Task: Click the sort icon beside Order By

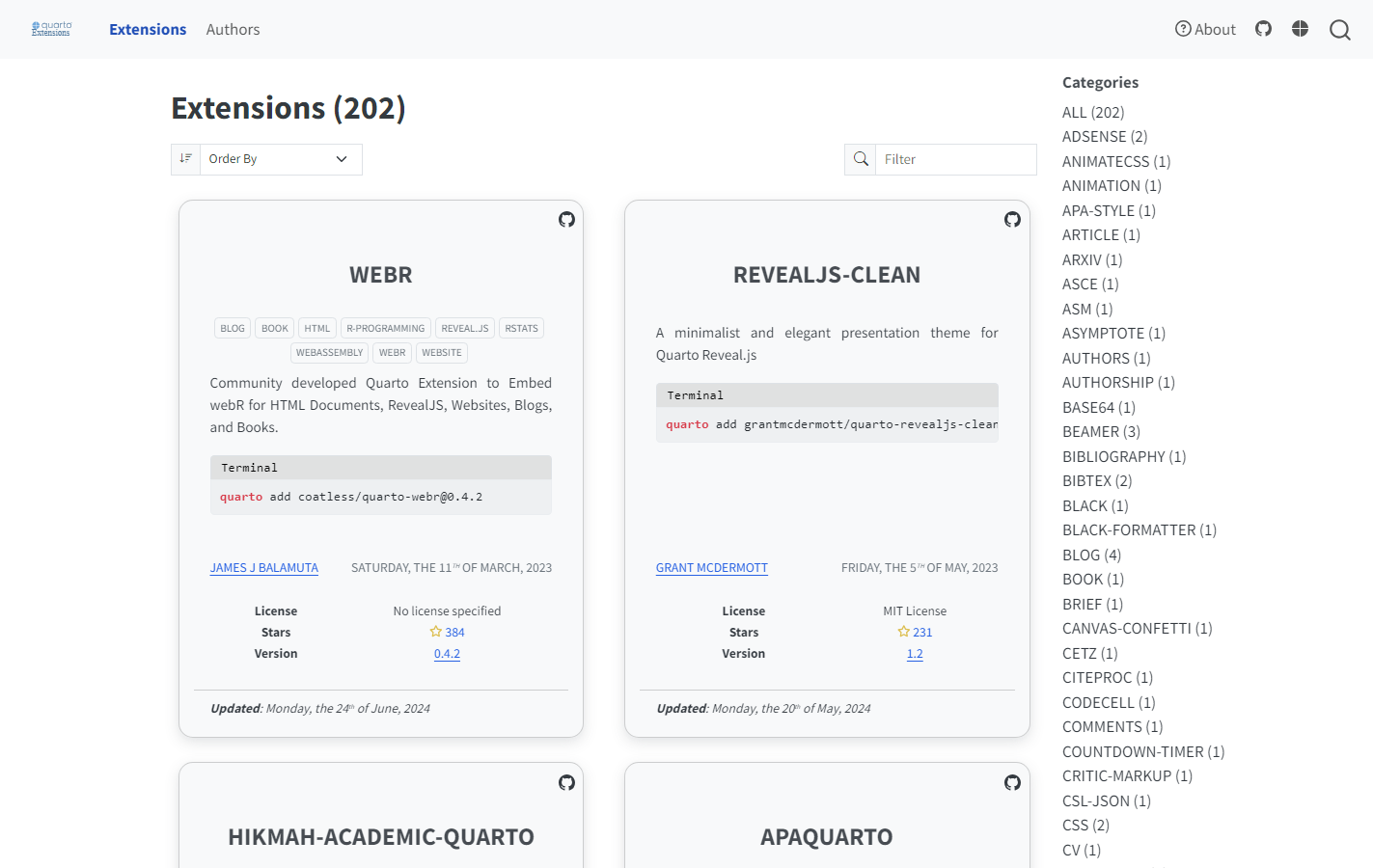Action: coord(185,159)
